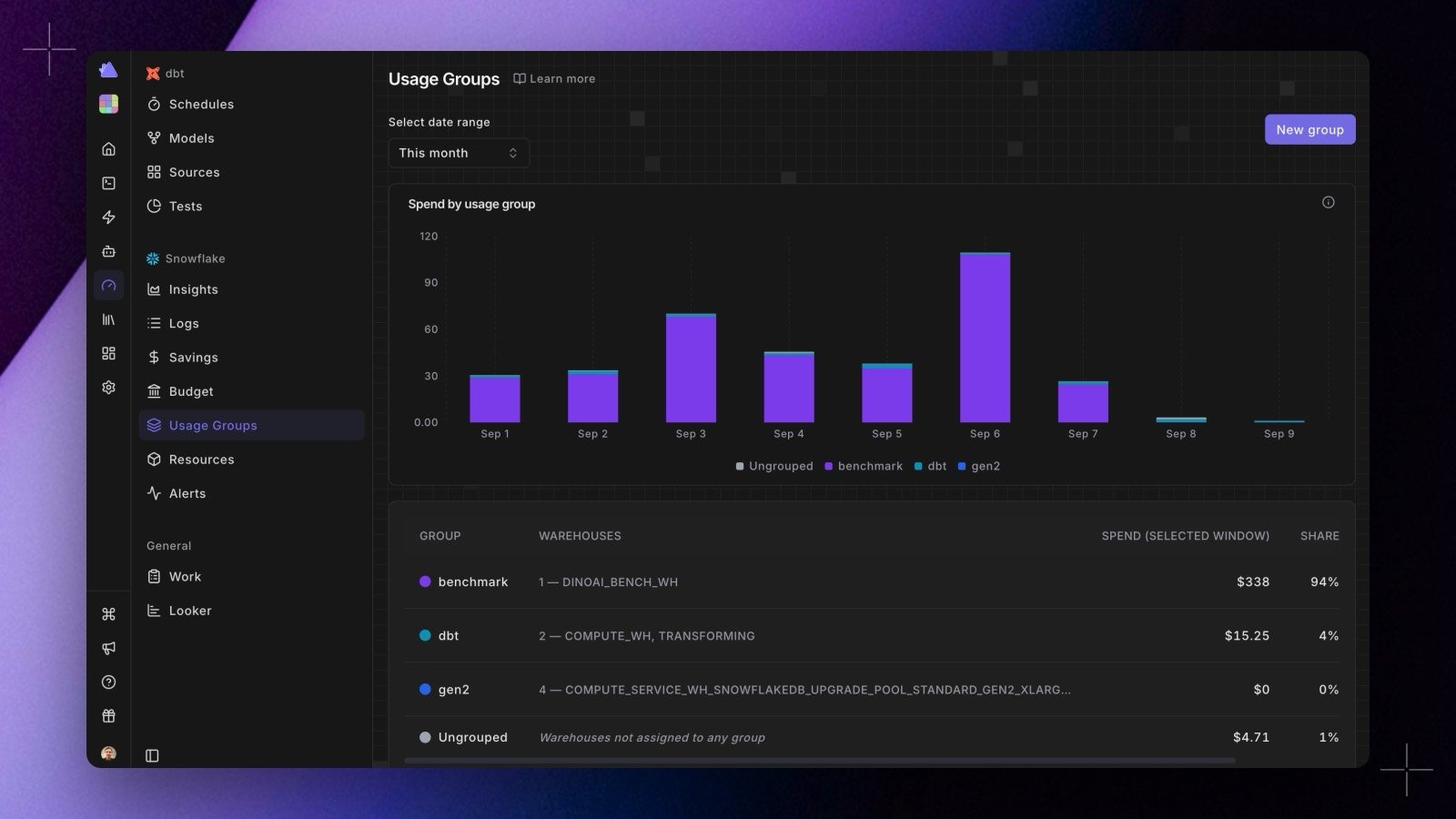Viewport: 1456px width, 819px height.
Task: Open the grid apps icon in rail
Action: pyautogui.click(x=108, y=353)
